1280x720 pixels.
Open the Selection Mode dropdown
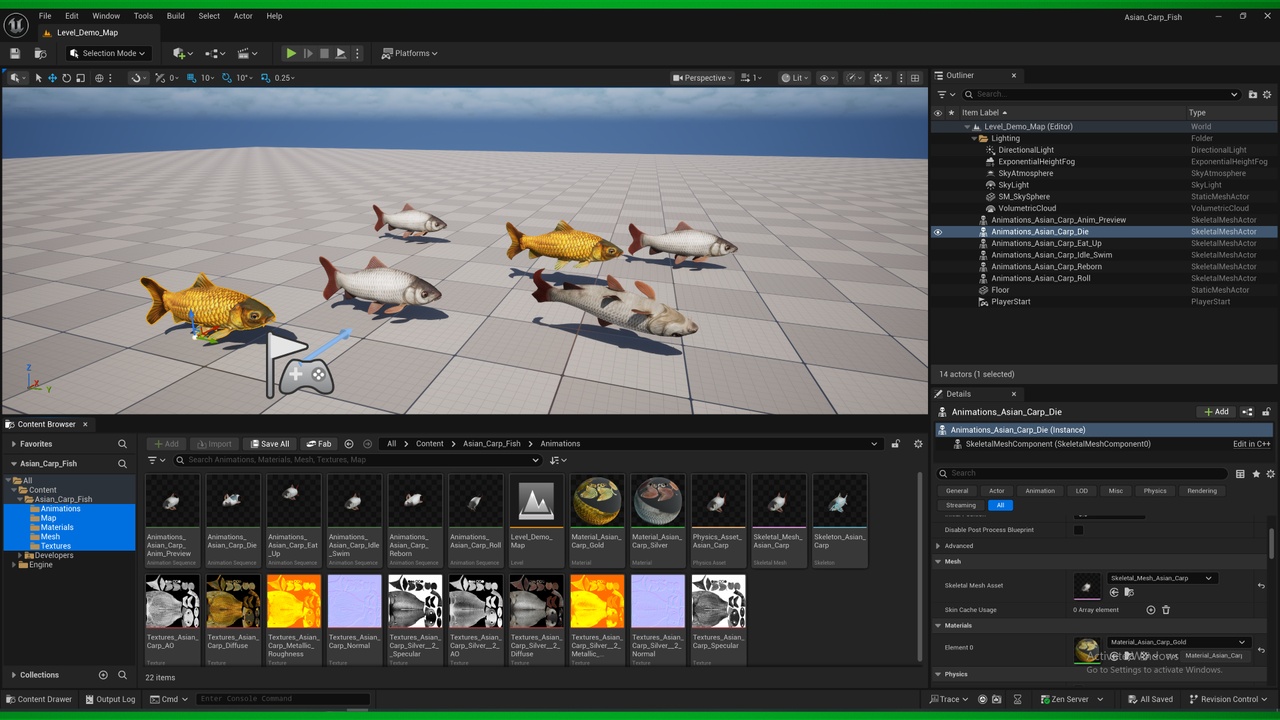coord(107,53)
